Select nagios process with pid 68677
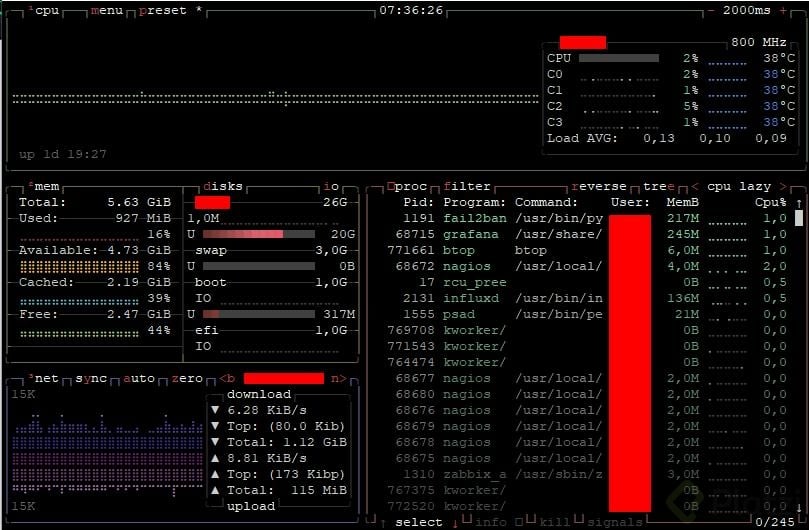 [x=587, y=378]
